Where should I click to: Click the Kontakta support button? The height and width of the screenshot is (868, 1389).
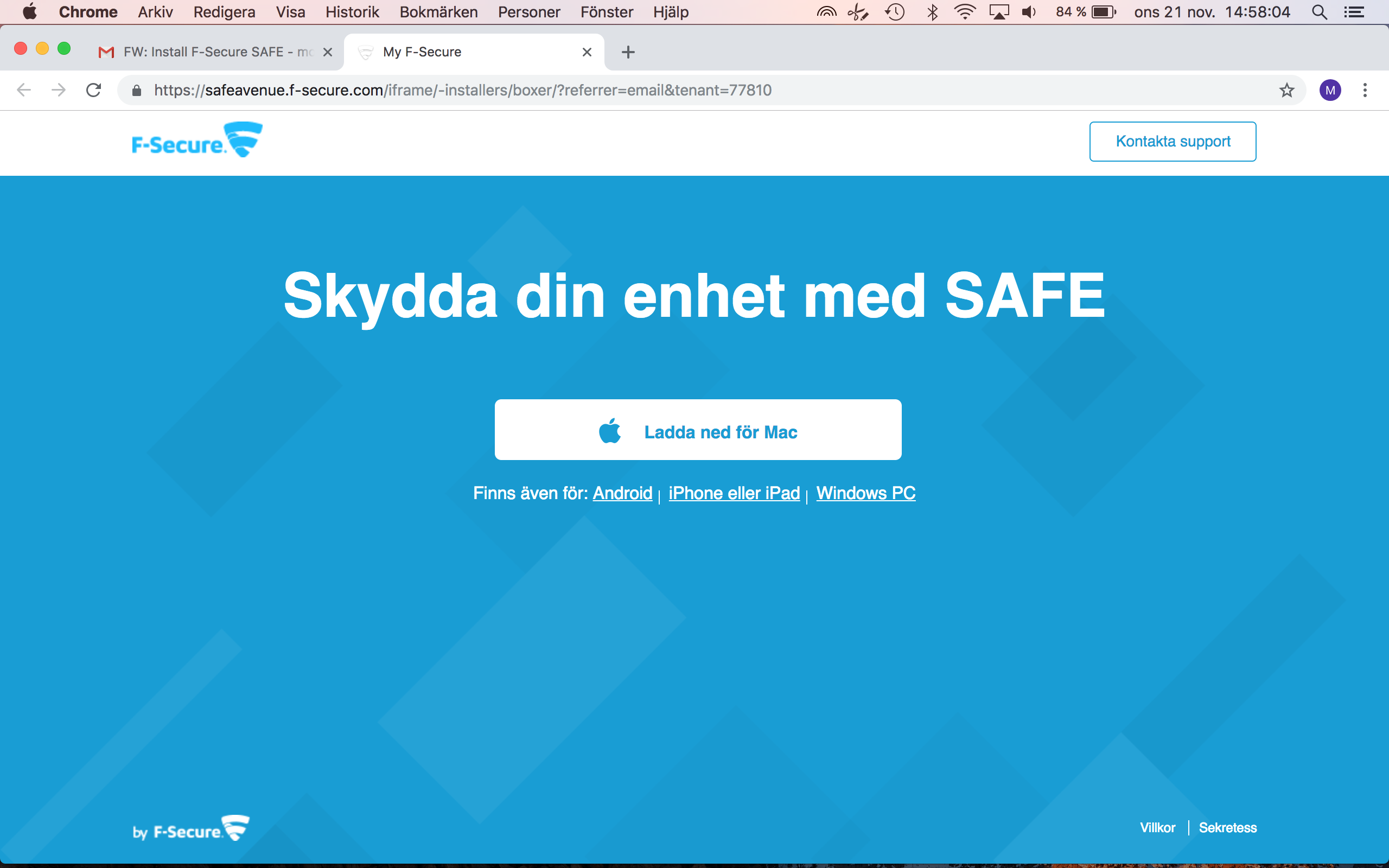point(1172,141)
